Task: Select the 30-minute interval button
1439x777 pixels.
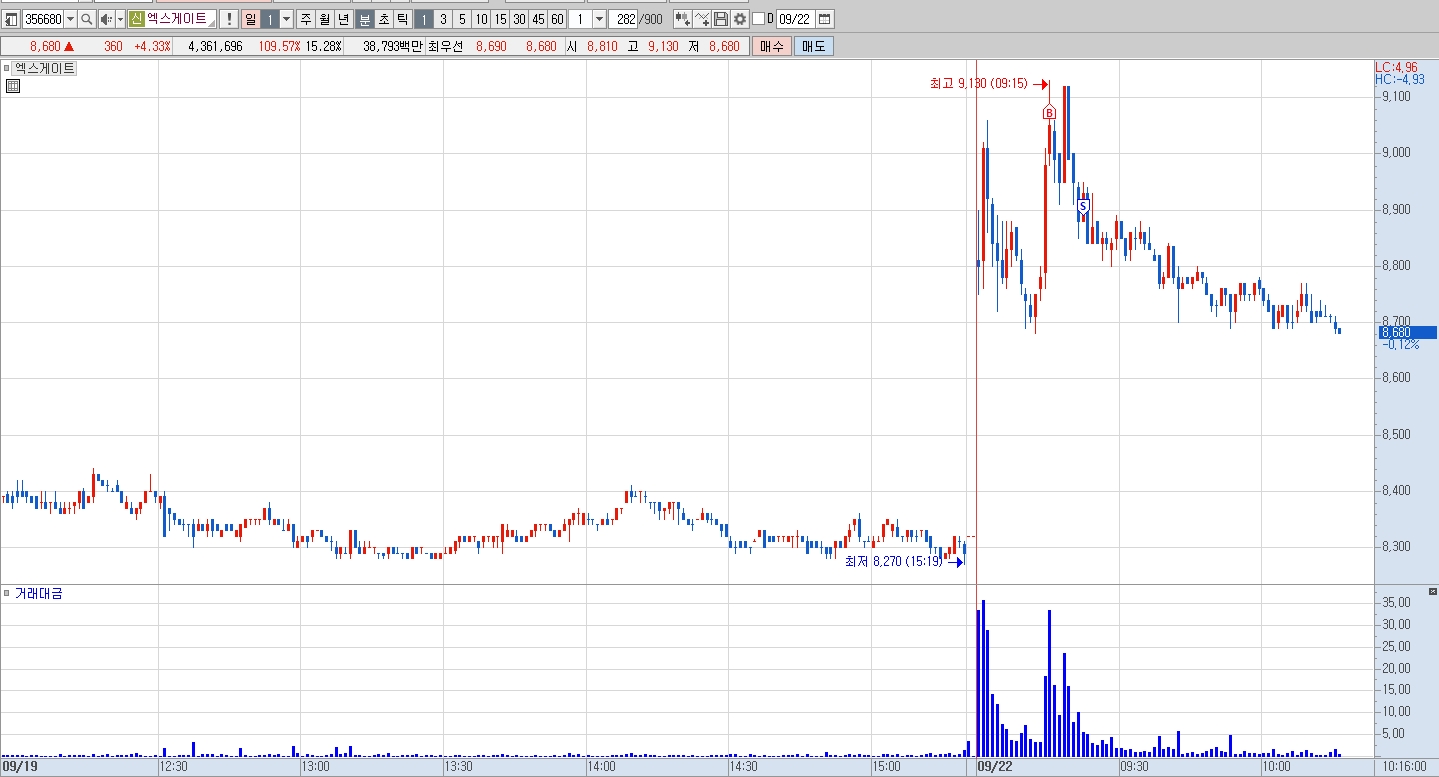Action: coord(519,19)
